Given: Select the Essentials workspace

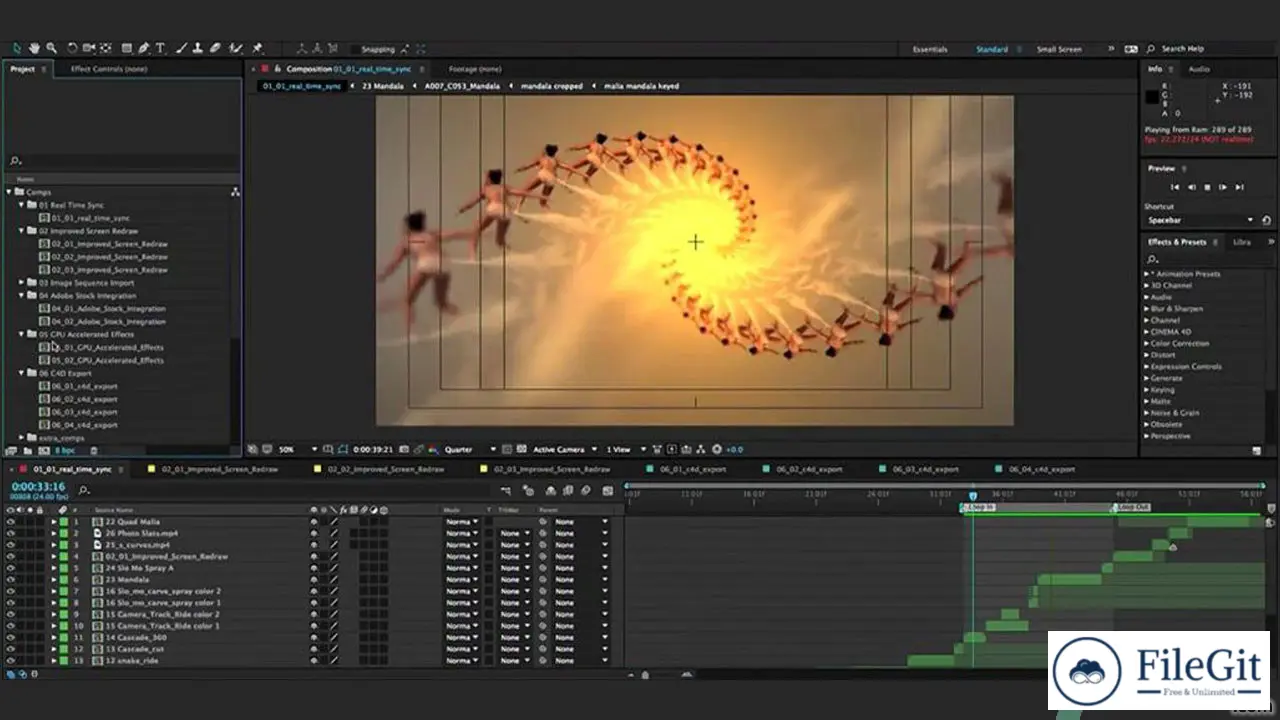Looking at the screenshot, I should [x=930, y=49].
